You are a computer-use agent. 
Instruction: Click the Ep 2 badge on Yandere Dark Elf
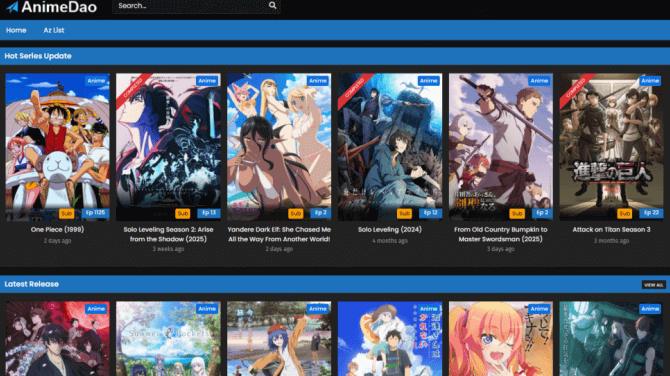coord(321,213)
